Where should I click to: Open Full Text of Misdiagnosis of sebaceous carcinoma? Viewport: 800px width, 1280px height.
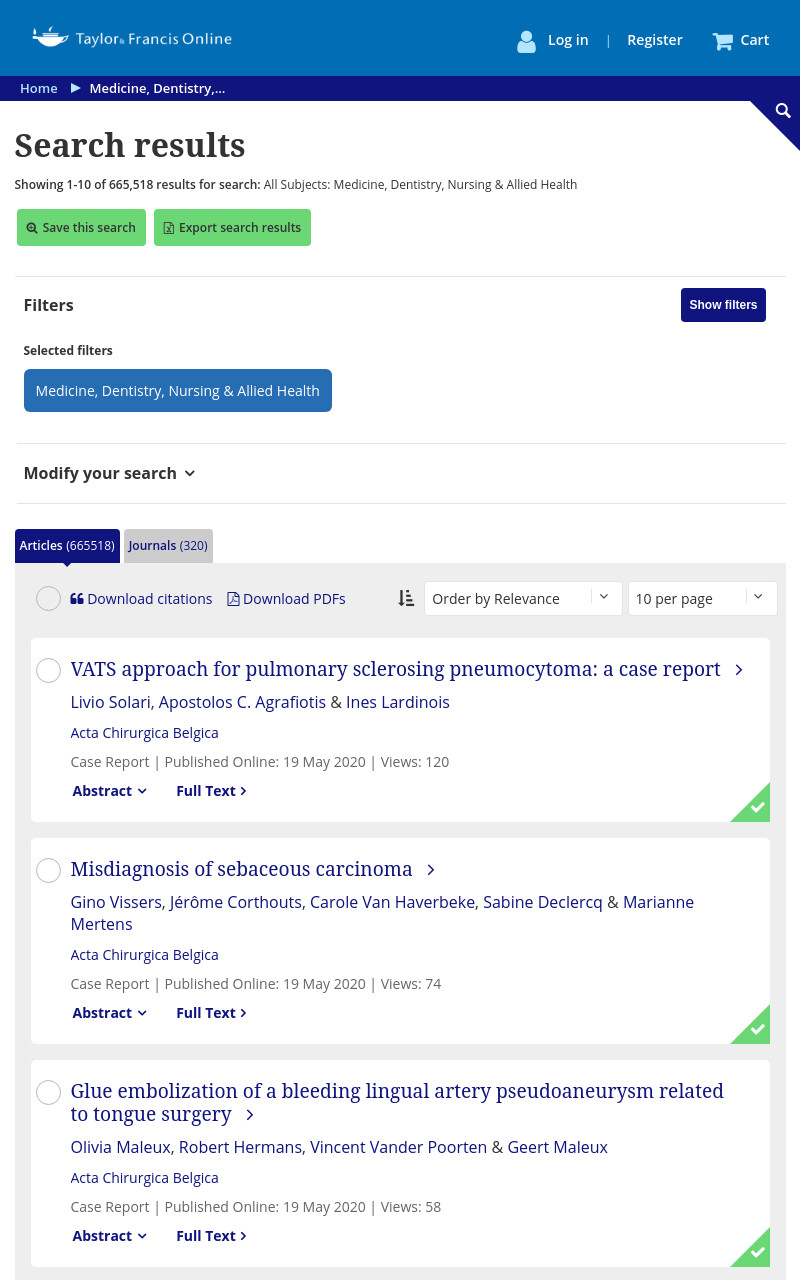211,1013
